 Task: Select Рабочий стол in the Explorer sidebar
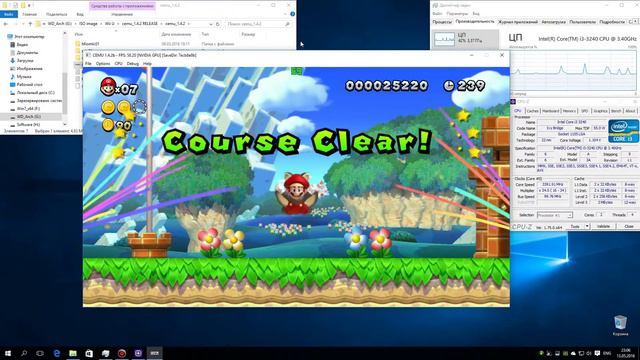coord(29,84)
